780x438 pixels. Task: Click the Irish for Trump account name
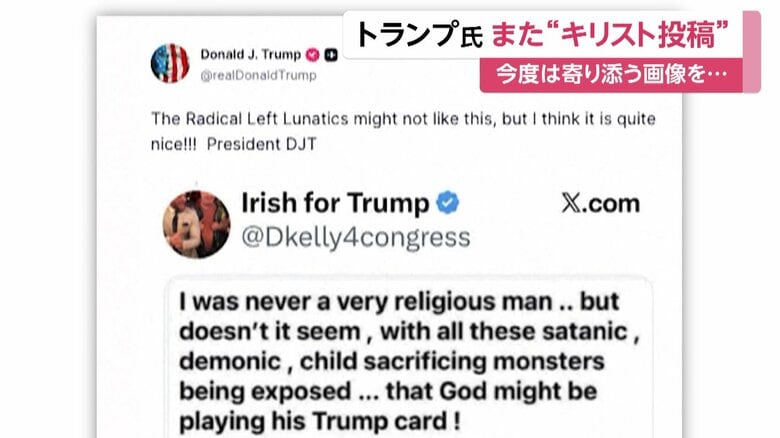(x=335, y=203)
